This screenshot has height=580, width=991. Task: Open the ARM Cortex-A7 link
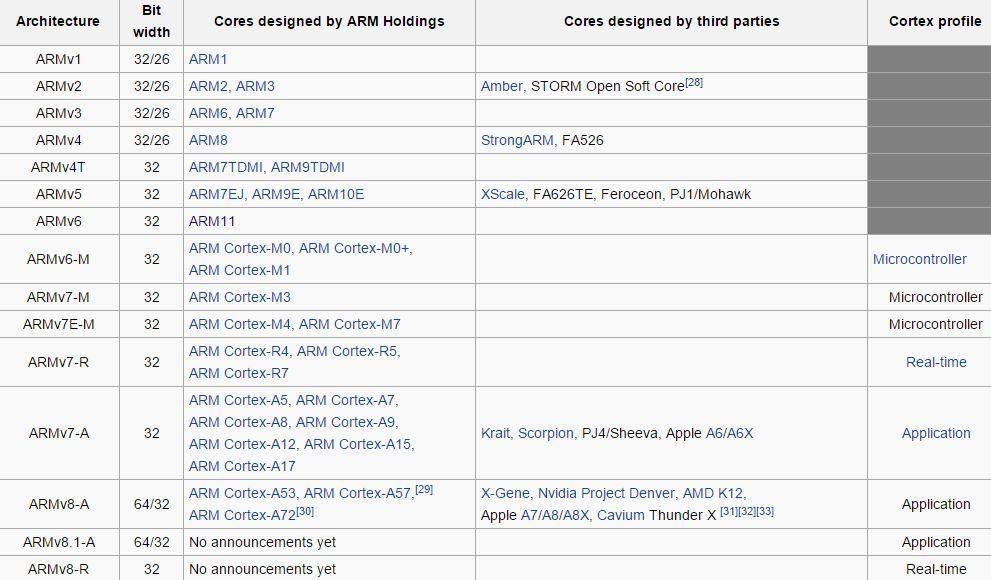coord(345,401)
